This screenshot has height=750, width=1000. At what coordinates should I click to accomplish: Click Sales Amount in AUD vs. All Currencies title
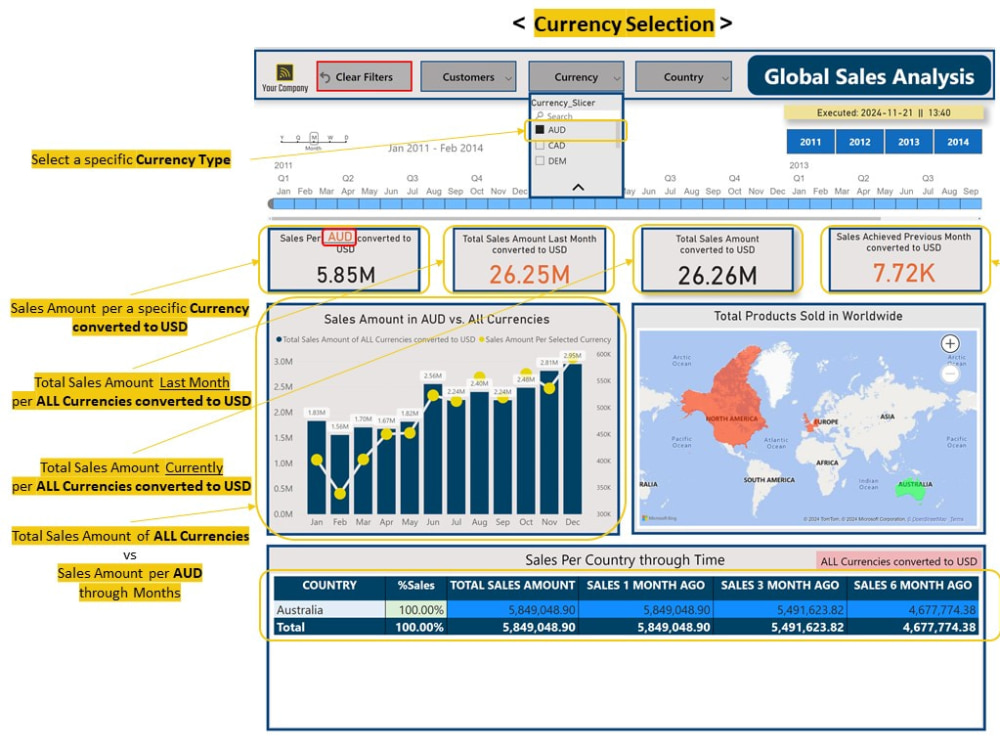[x=436, y=320]
